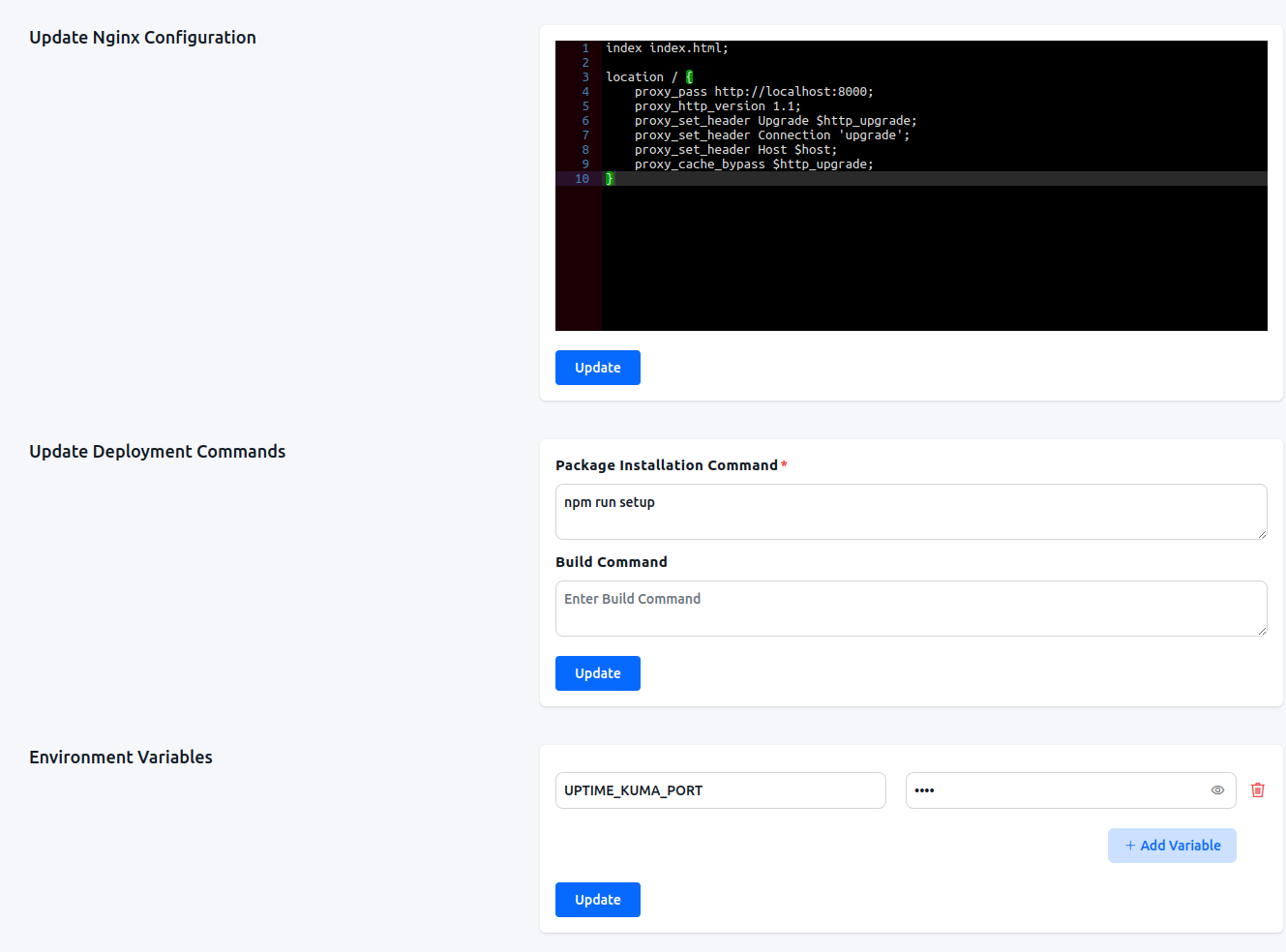
Task: Click the Package Installation Command textarea resize handle
Action: (1262, 534)
